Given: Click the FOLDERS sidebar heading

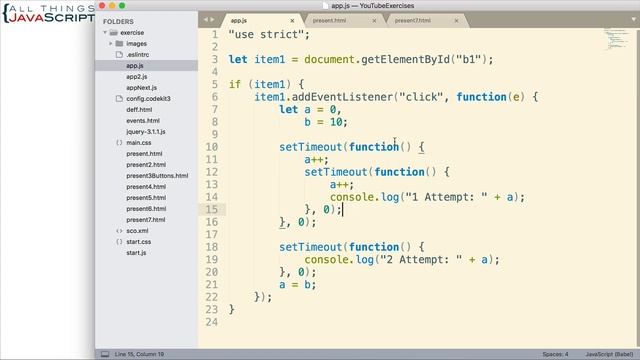Looking at the screenshot, I should 118,21.
